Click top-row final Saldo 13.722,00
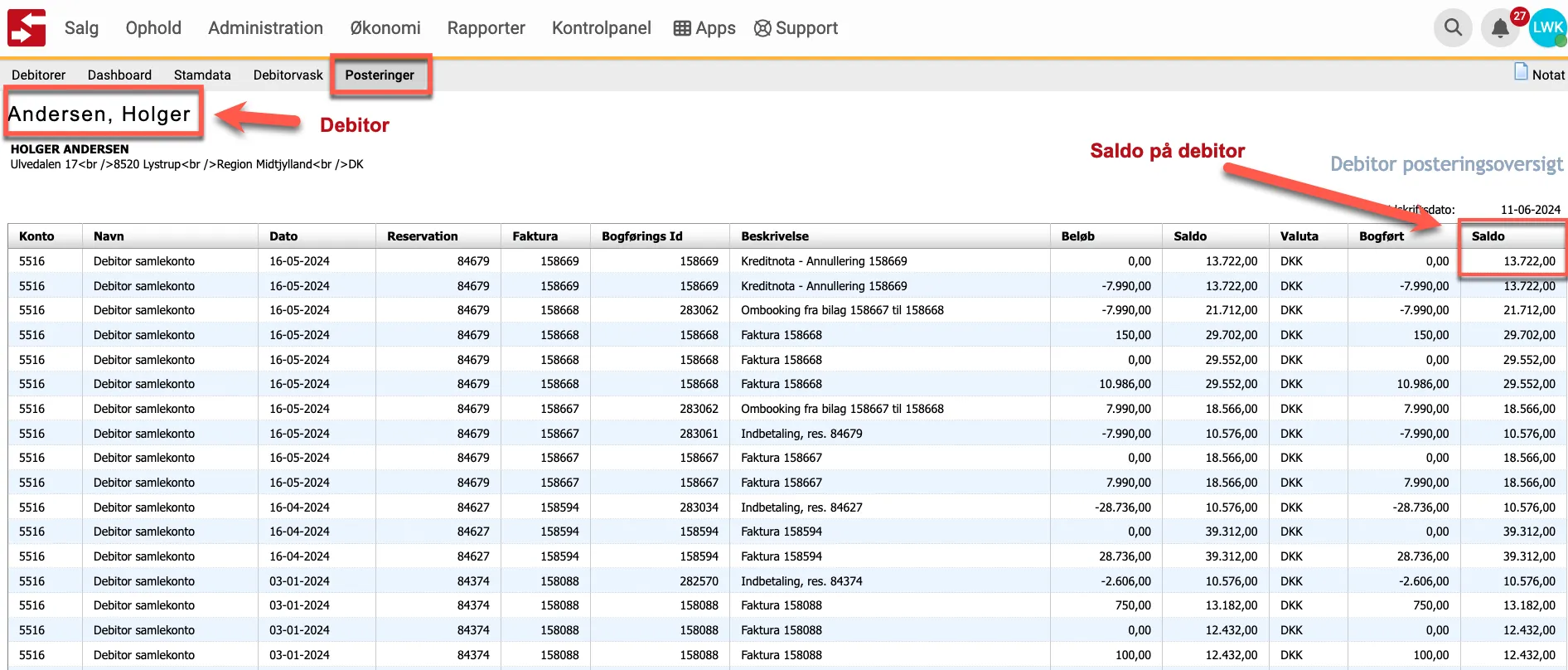Image resolution: width=1568 pixels, height=670 pixels. click(1529, 261)
